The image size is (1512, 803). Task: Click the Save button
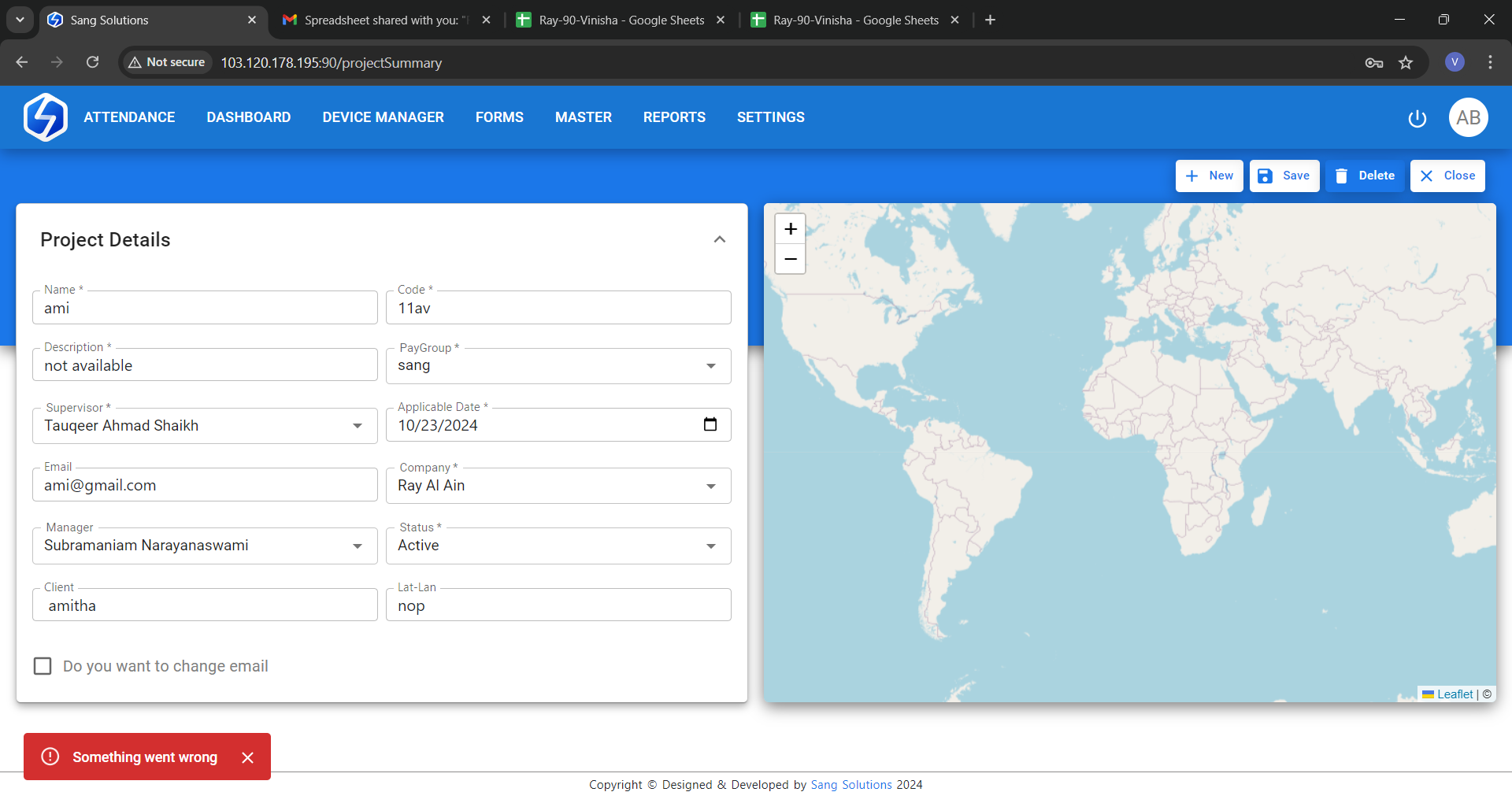1284,176
